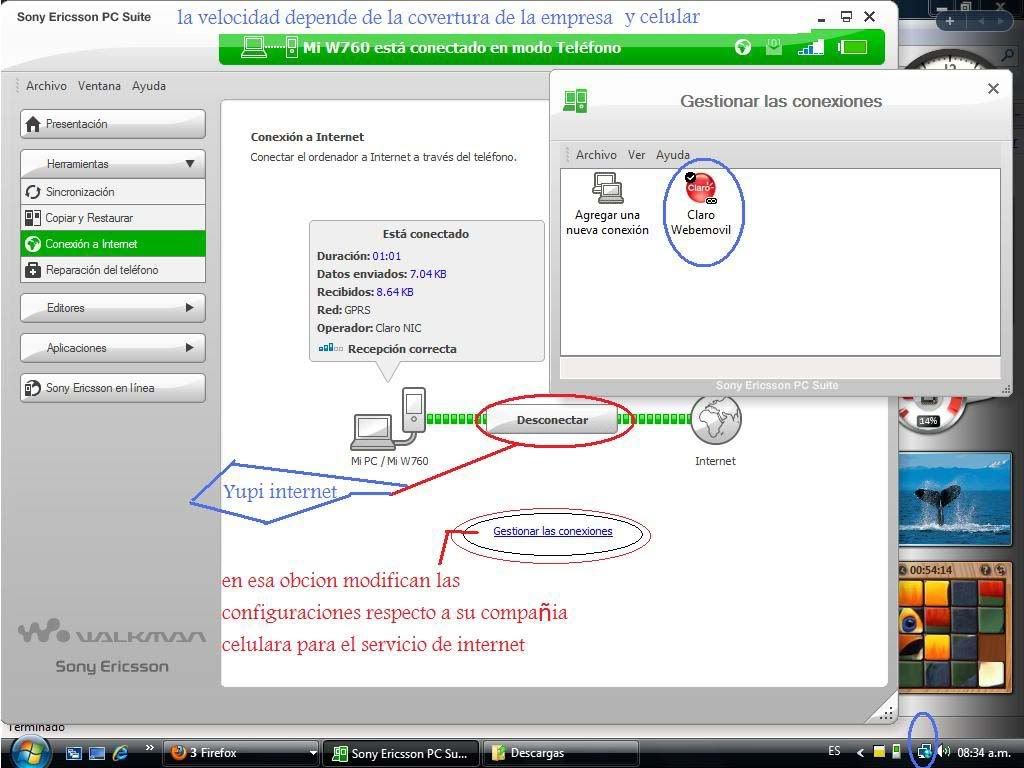
Task: Expand the Aplicaciones section arrow
Action: click(190, 347)
